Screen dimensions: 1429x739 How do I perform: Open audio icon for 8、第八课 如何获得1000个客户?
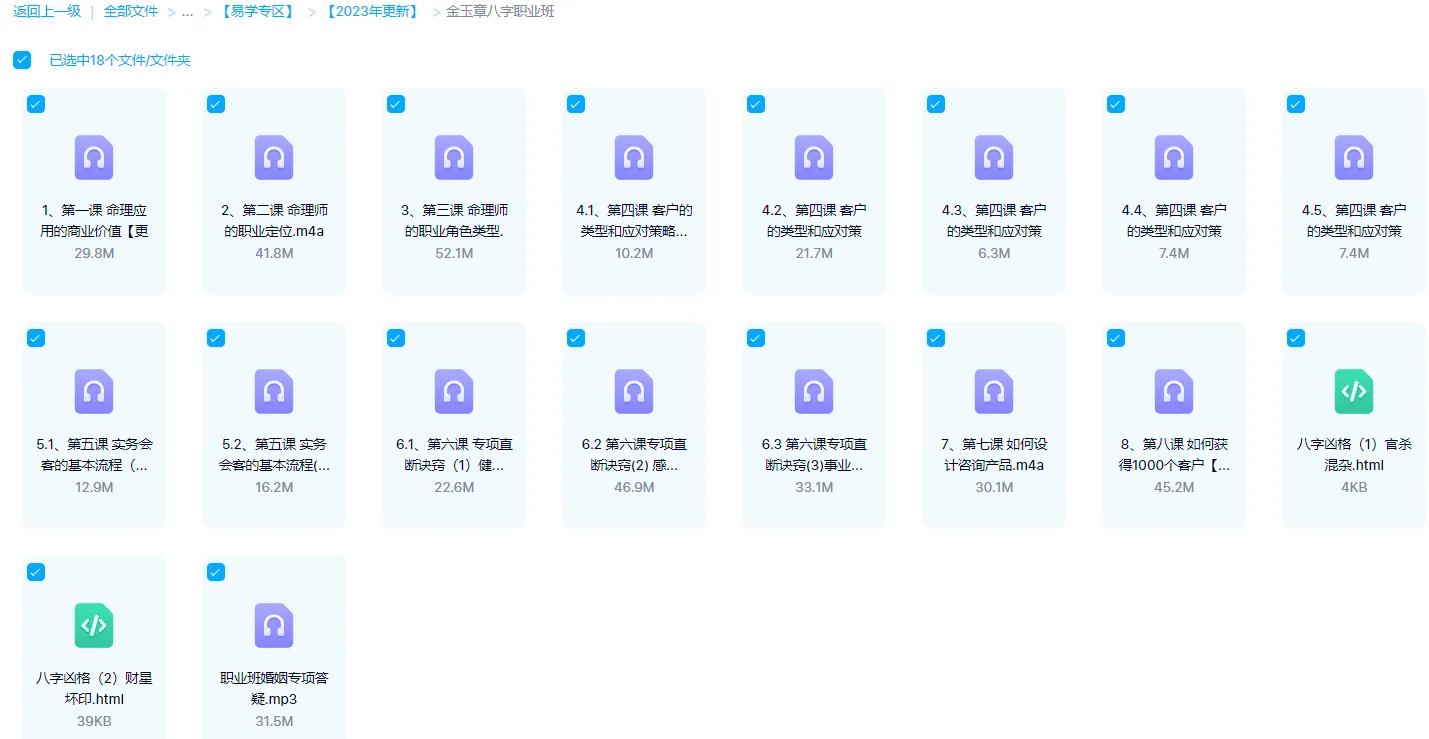pyautogui.click(x=1174, y=391)
